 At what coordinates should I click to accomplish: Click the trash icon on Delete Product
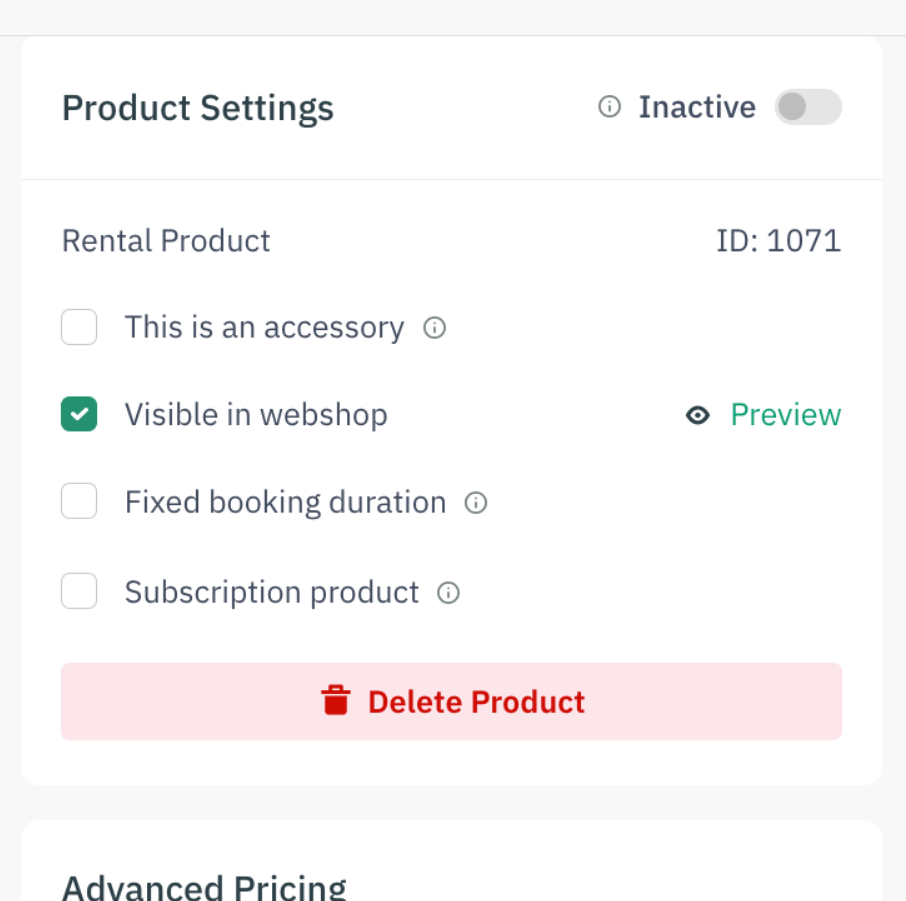pos(336,701)
